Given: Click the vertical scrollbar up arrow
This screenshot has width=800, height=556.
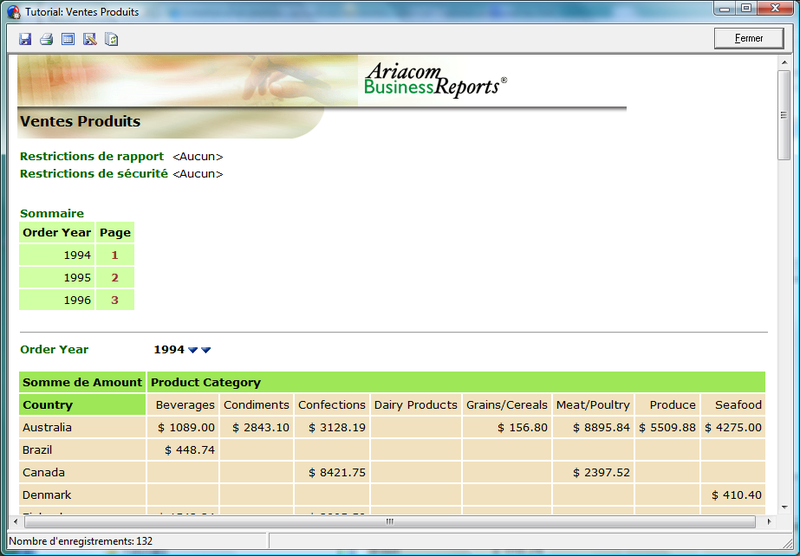Looking at the screenshot, I should (x=785, y=63).
